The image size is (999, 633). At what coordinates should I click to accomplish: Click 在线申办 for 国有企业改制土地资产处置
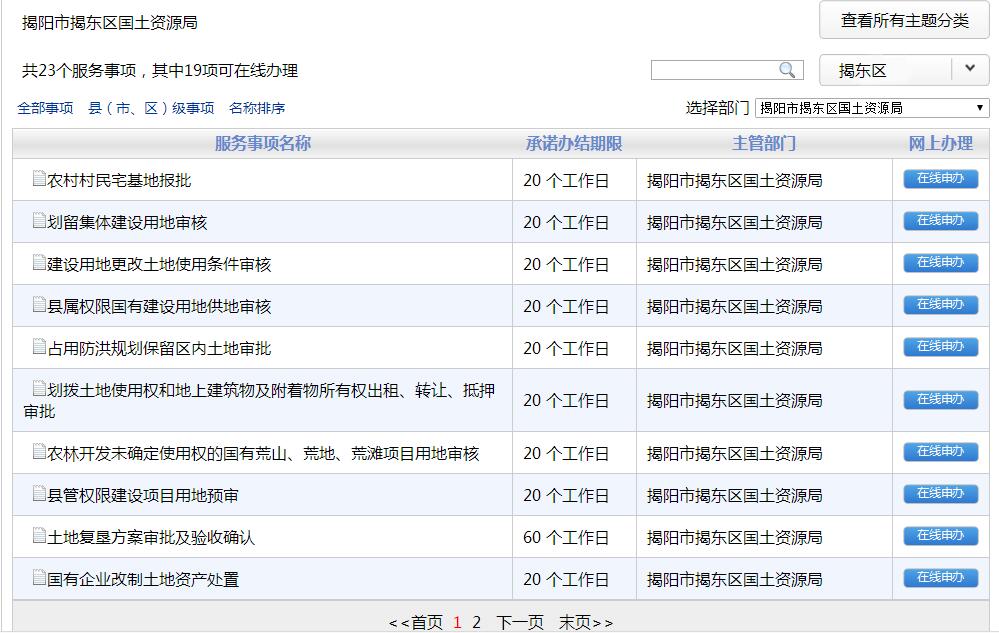(x=940, y=578)
